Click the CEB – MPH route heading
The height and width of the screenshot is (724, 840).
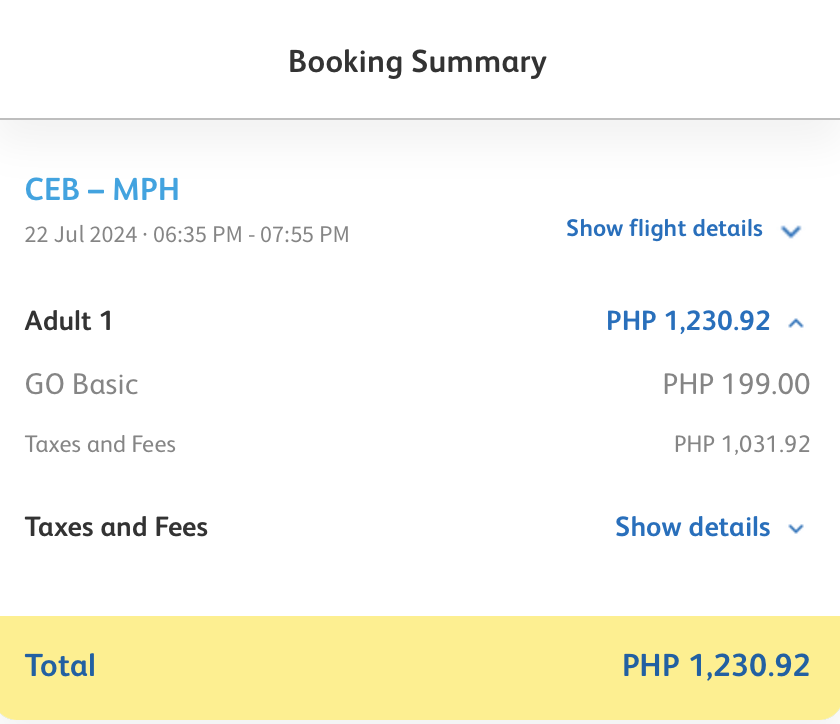point(102,189)
